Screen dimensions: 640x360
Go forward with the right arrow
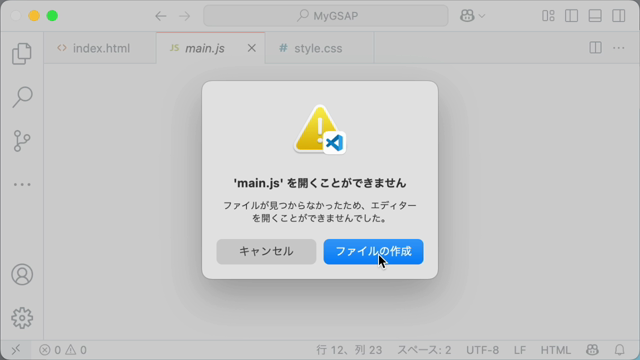pos(184,16)
